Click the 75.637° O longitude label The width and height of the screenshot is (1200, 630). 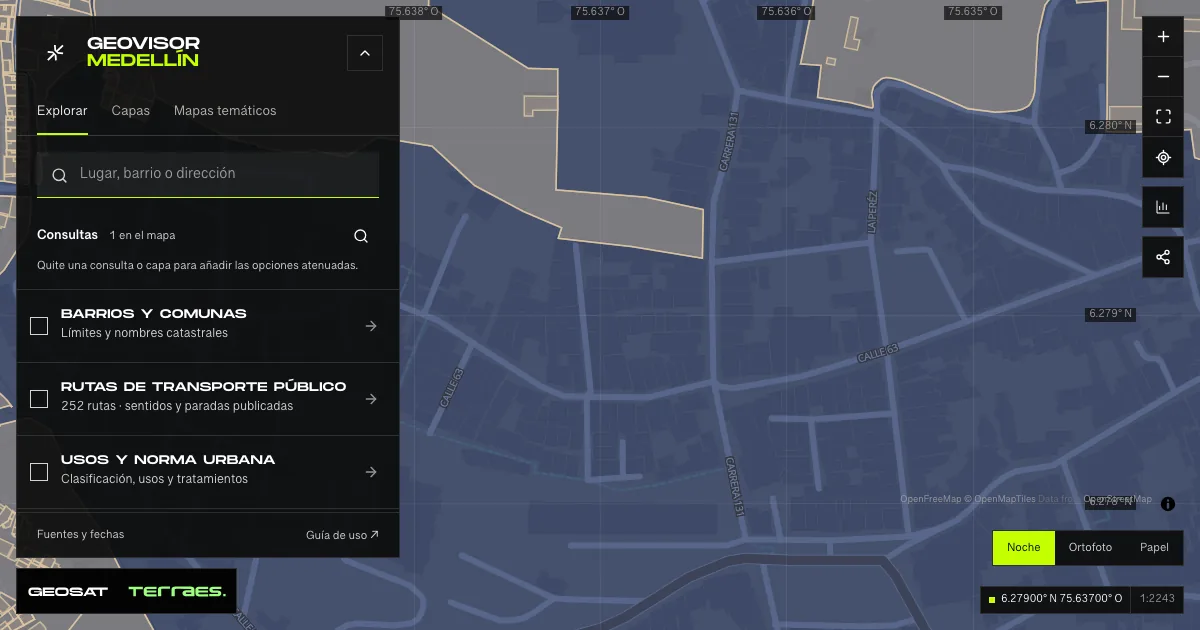coord(600,12)
